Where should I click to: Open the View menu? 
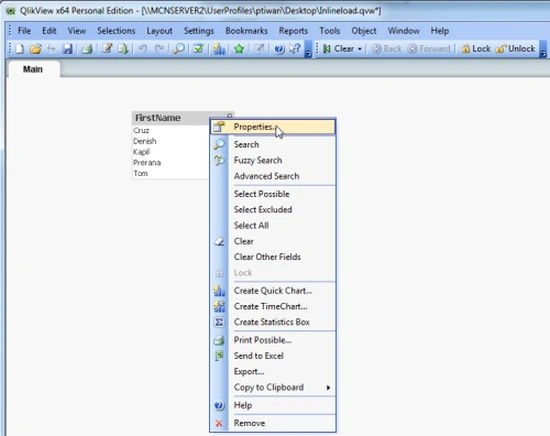click(x=77, y=31)
